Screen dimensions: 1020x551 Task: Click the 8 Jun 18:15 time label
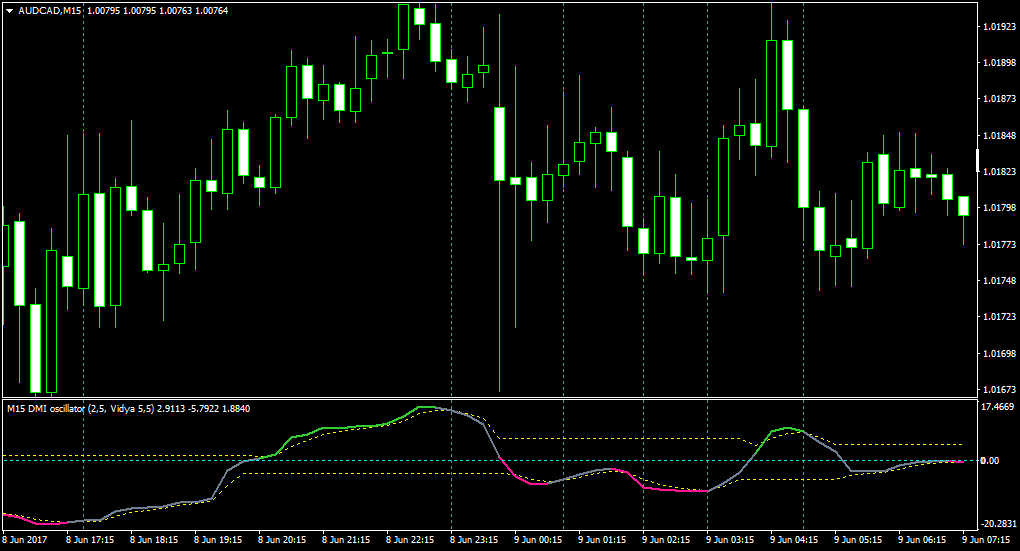coord(154,539)
